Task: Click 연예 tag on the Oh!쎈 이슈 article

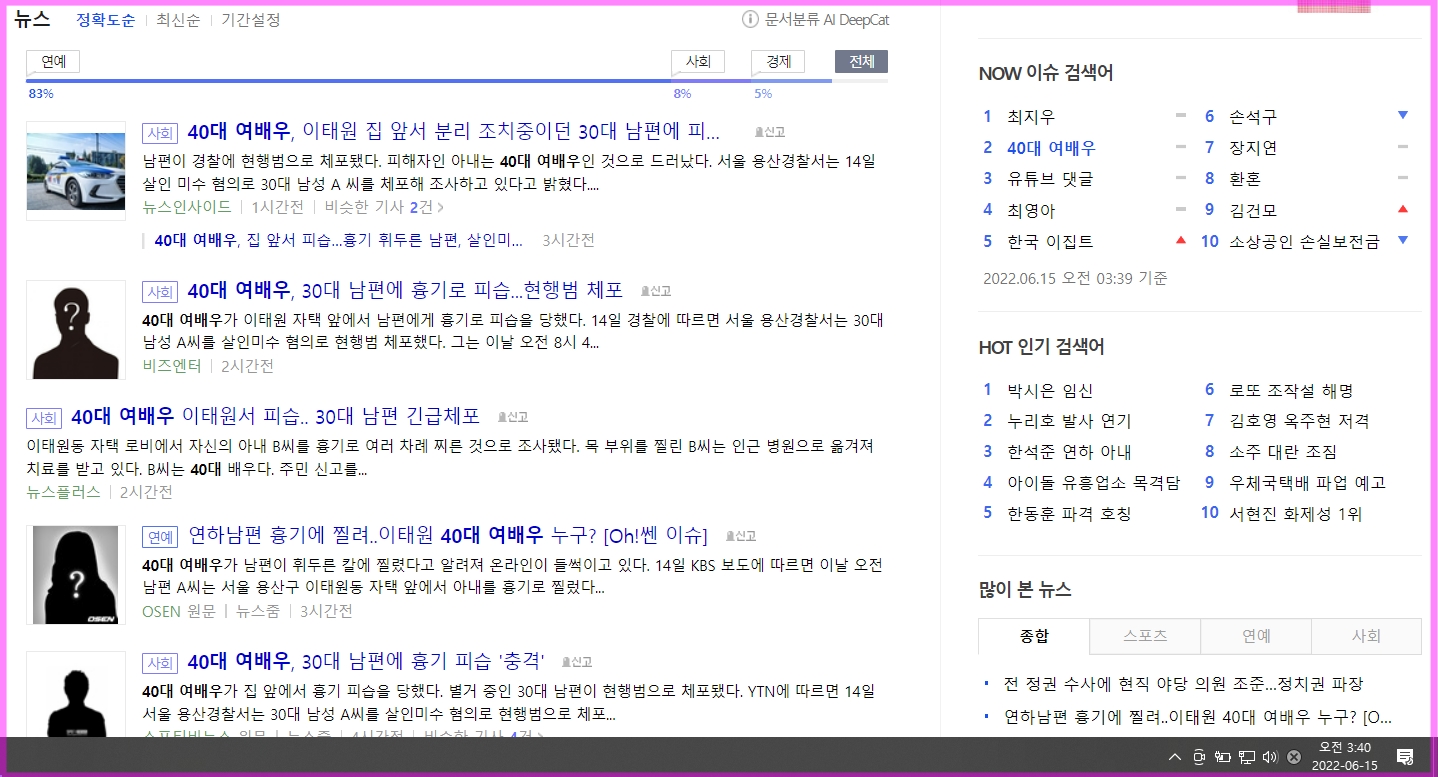Action: [160, 537]
